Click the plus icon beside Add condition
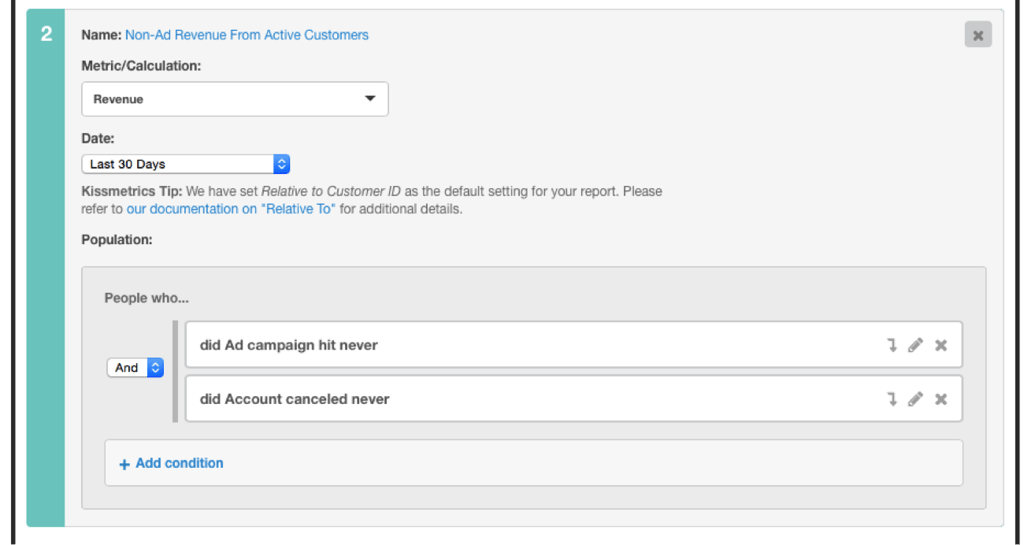Image resolution: width=1024 pixels, height=545 pixels. click(124, 464)
